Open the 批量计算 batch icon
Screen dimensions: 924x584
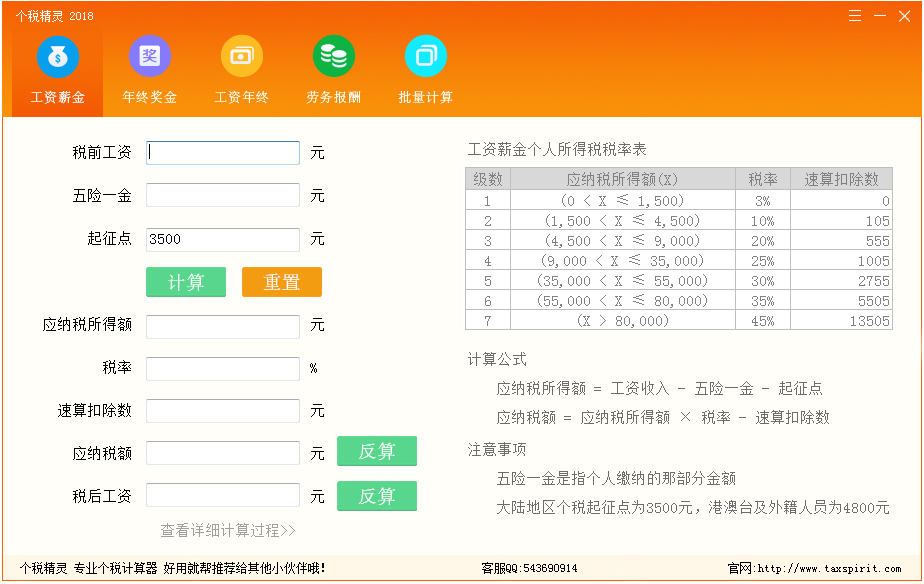[x=425, y=56]
